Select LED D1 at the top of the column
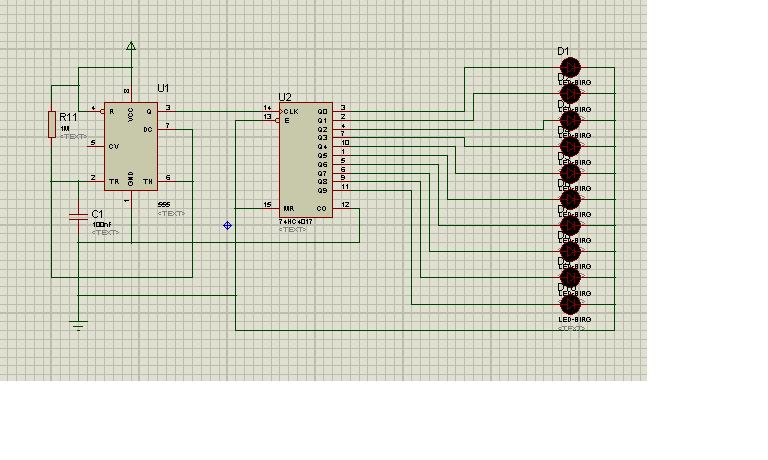768x460 pixels. click(x=570, y=68)
